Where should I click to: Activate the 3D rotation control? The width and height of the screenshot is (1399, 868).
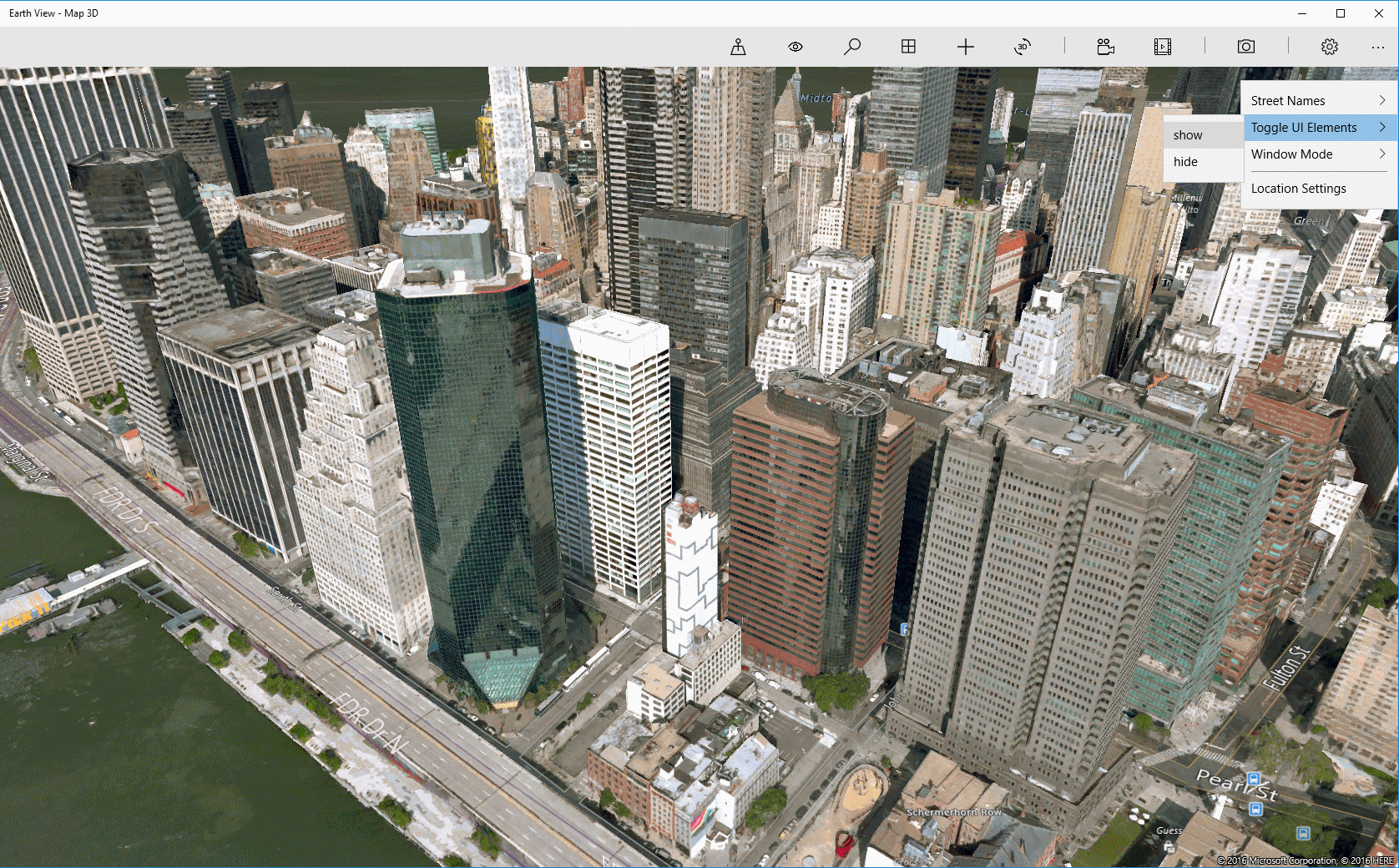tap(1023, 47)
